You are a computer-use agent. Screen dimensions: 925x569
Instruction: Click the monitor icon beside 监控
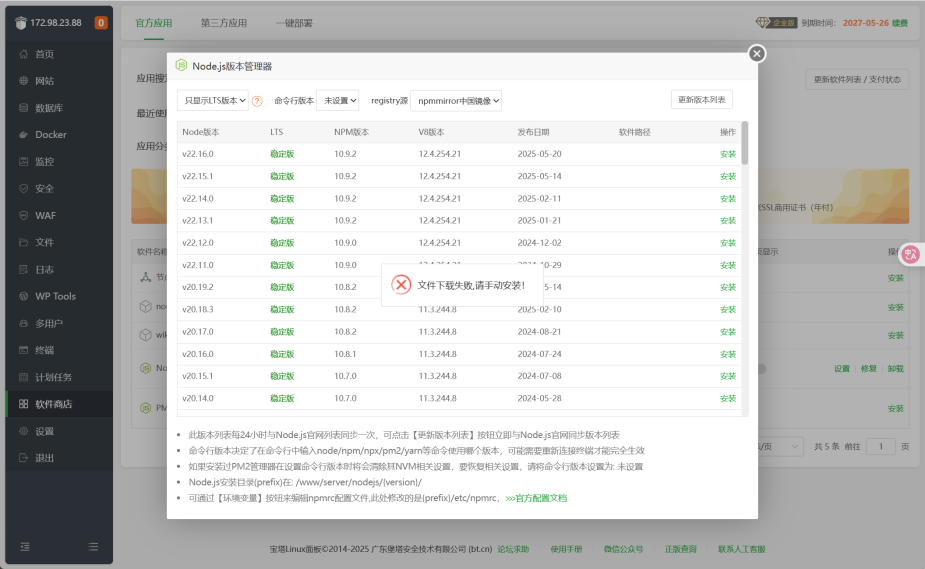(x=24, y=162)
